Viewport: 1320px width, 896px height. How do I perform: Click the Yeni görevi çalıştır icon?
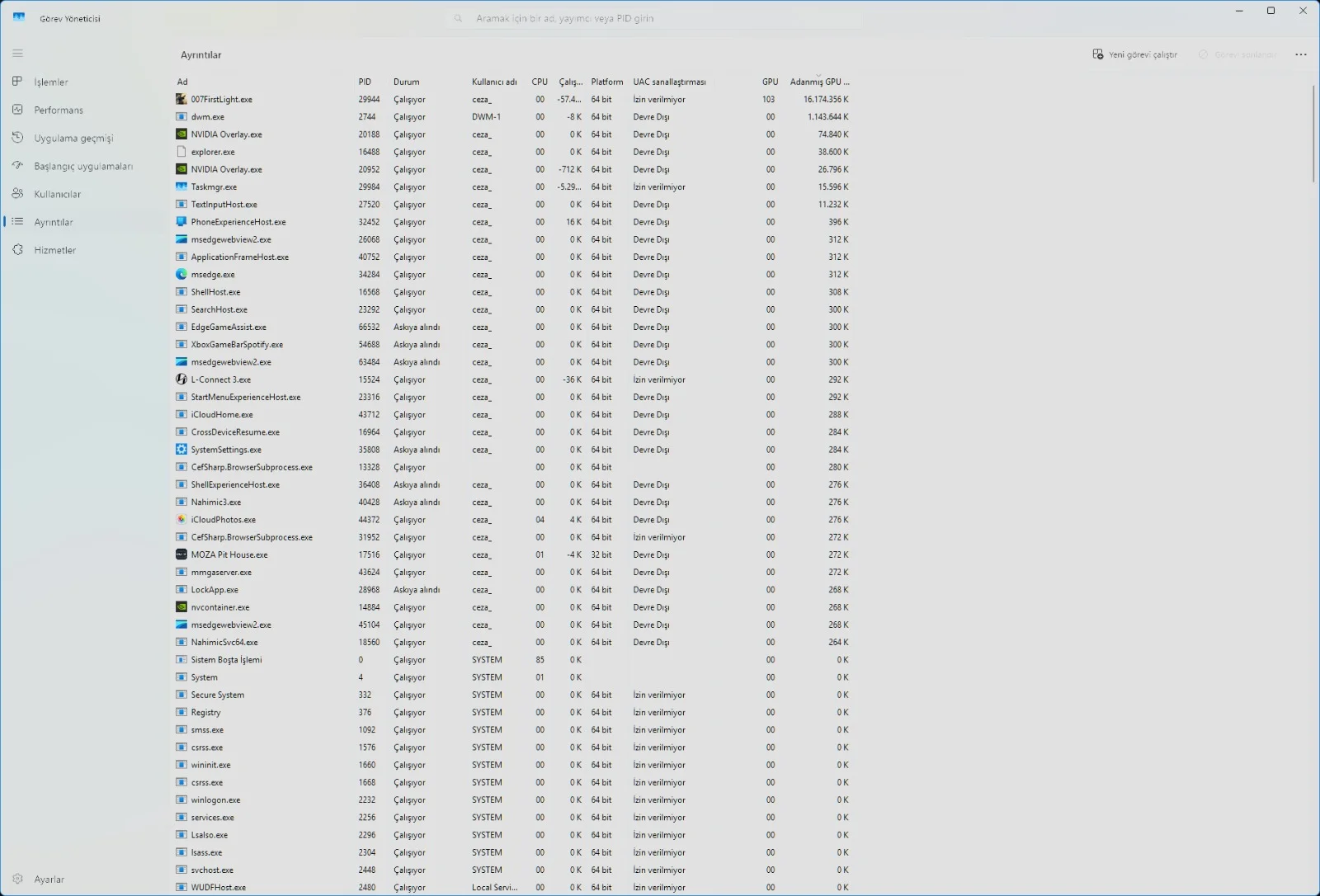pos(1097,54)
